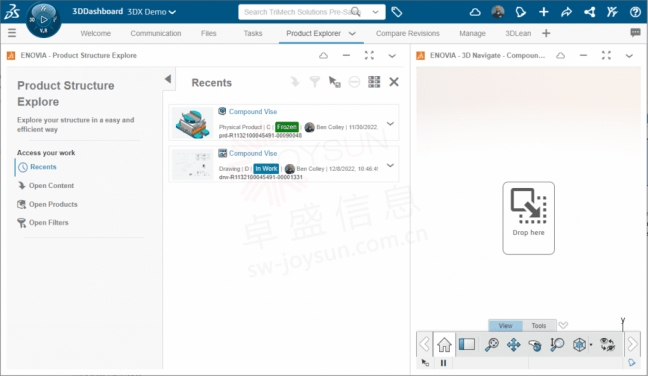Viewport: 648px width, 376px height.
Task: Click the Share arrow icon in top bar
Action: tap(566, 12)
